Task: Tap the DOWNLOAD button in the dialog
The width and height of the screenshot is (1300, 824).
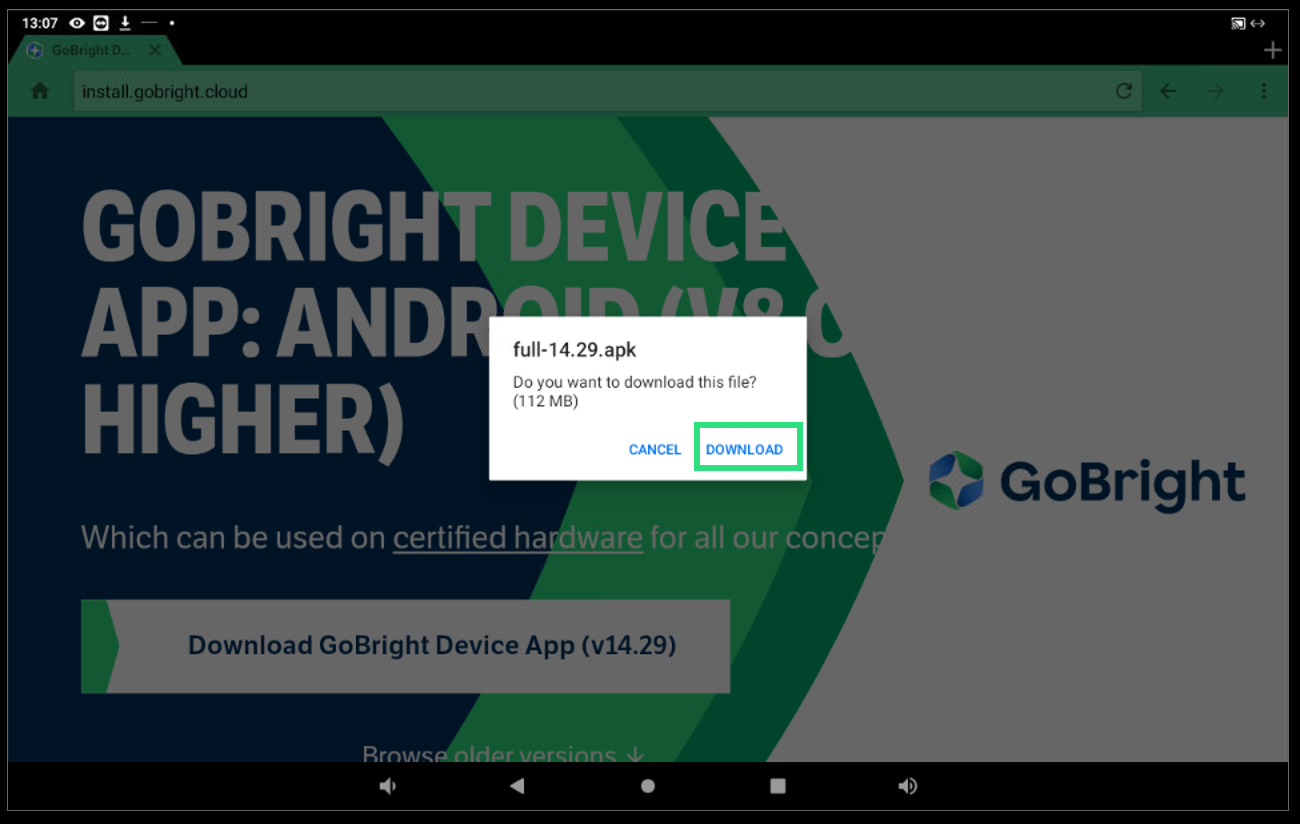Action: (745, 449)
